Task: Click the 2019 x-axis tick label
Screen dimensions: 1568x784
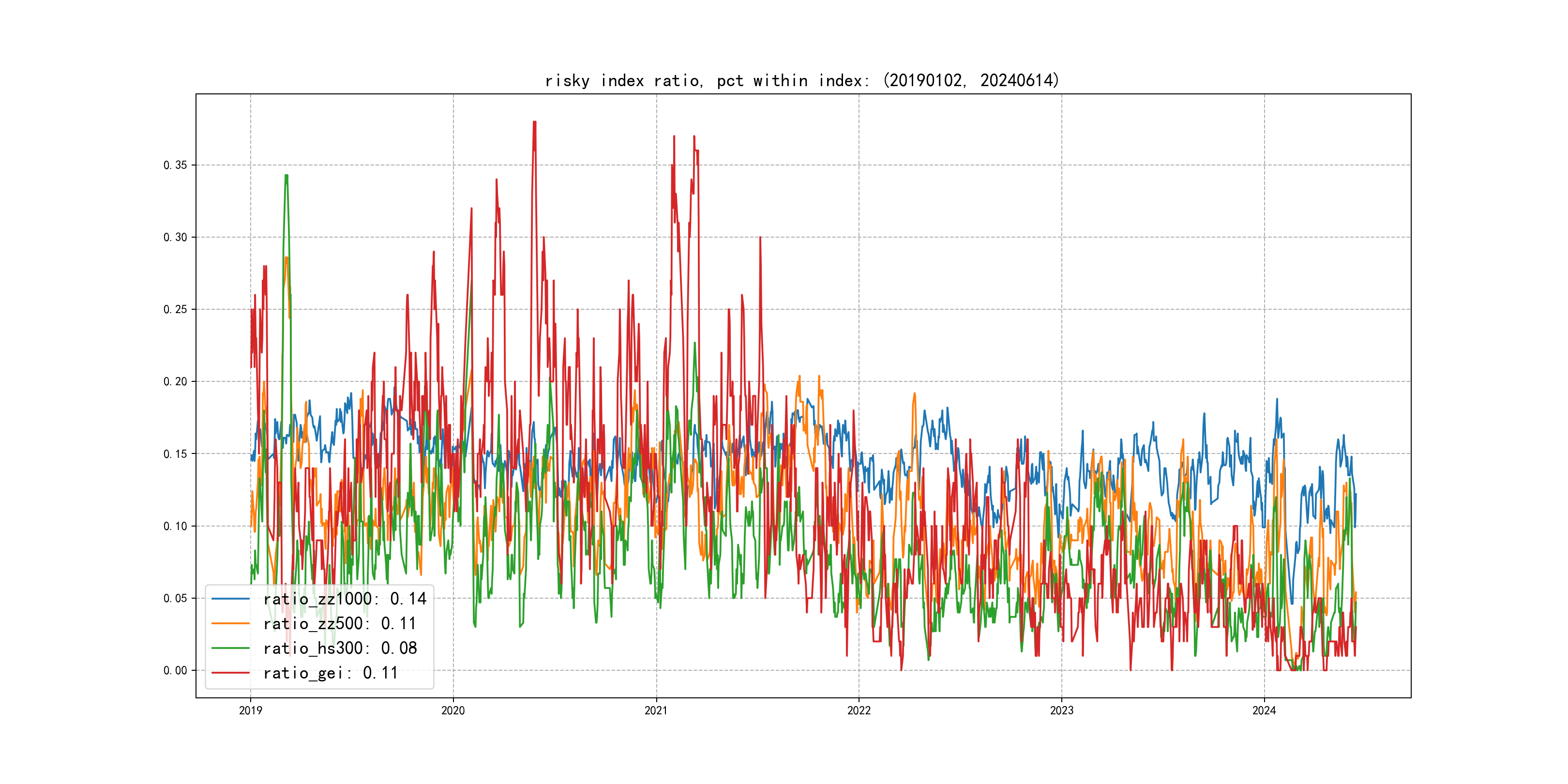Action: tap(250, 710)
